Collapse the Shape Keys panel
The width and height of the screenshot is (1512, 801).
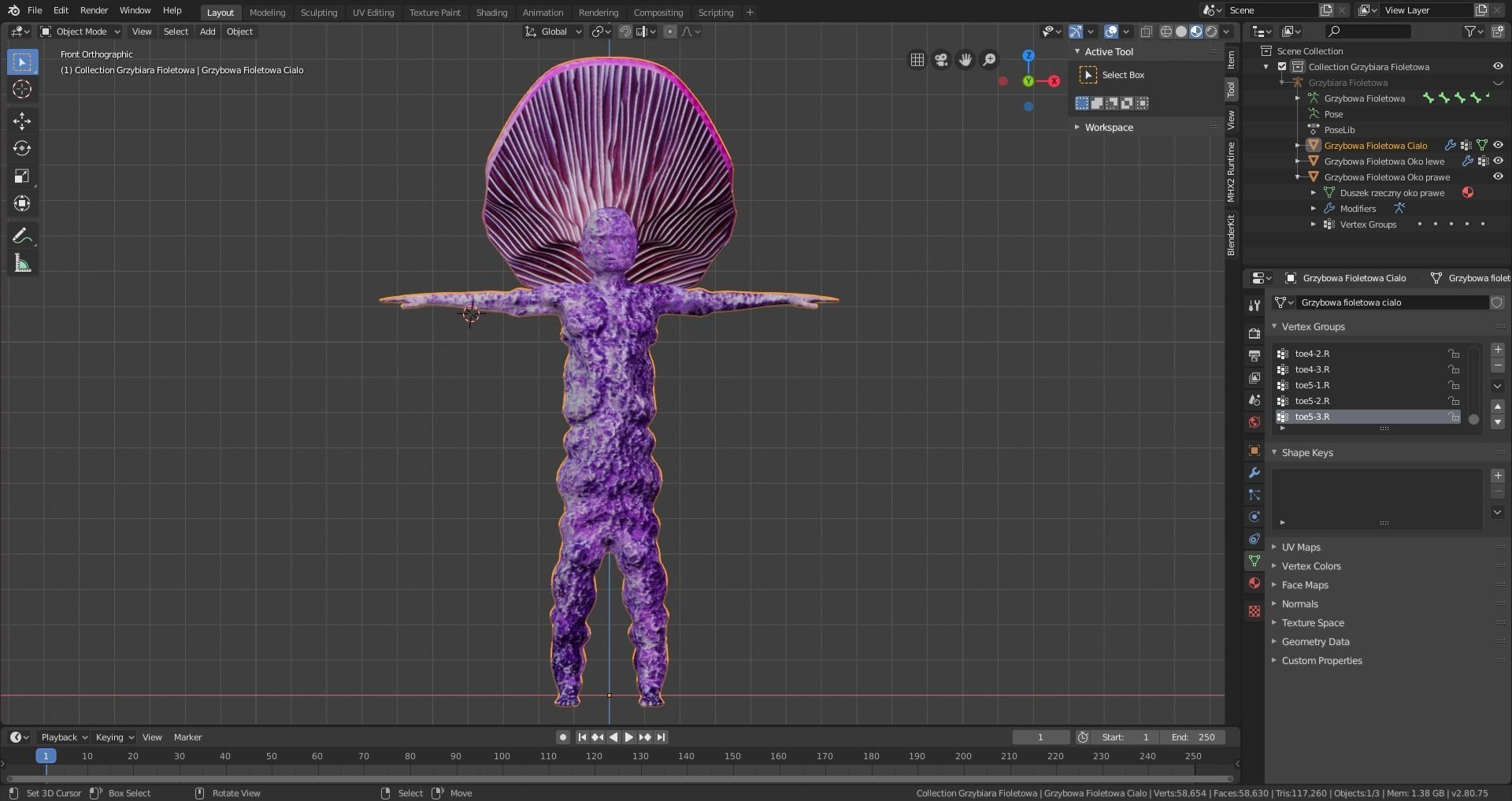click(x=1307, y=452)
